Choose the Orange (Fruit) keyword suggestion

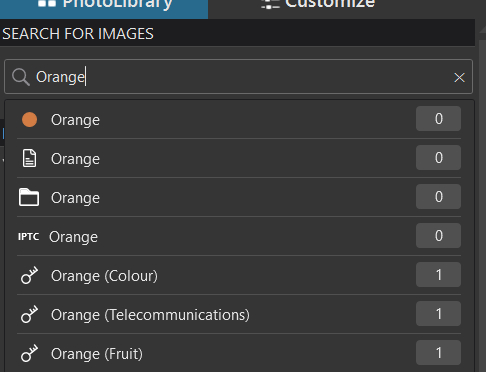(x=239, y=353)
